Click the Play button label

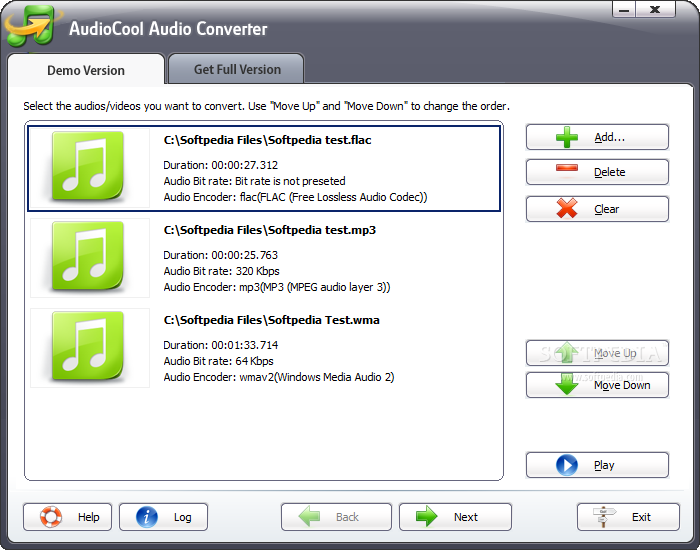point(604,465)
